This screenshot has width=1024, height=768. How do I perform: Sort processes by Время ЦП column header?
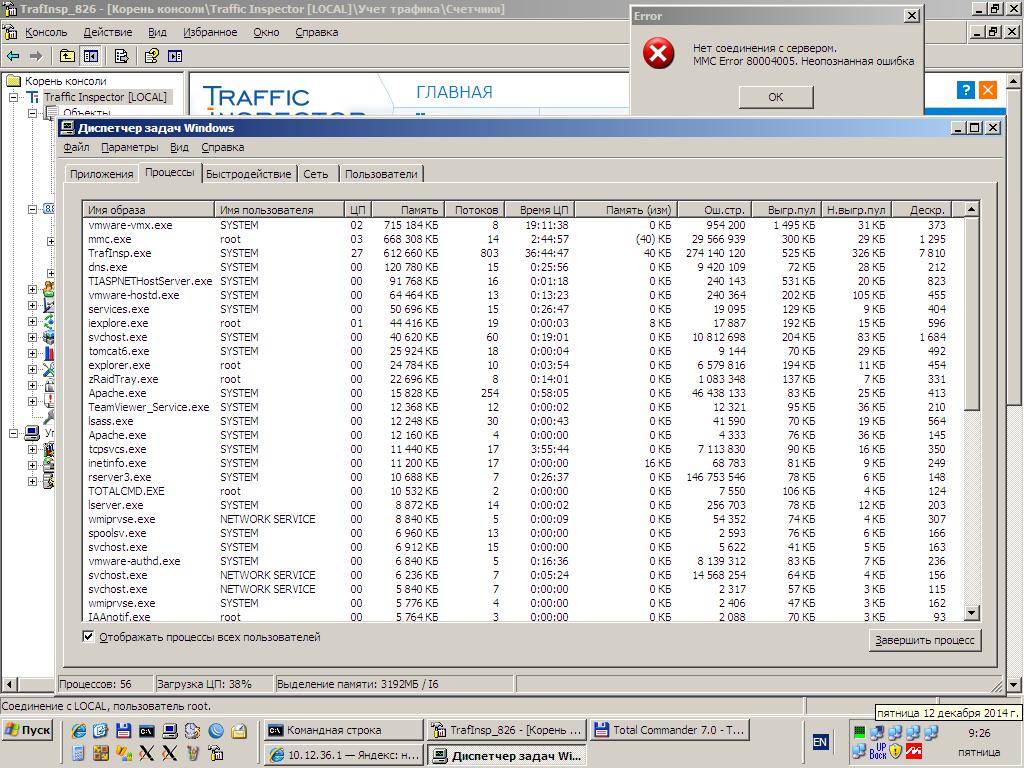539,210
